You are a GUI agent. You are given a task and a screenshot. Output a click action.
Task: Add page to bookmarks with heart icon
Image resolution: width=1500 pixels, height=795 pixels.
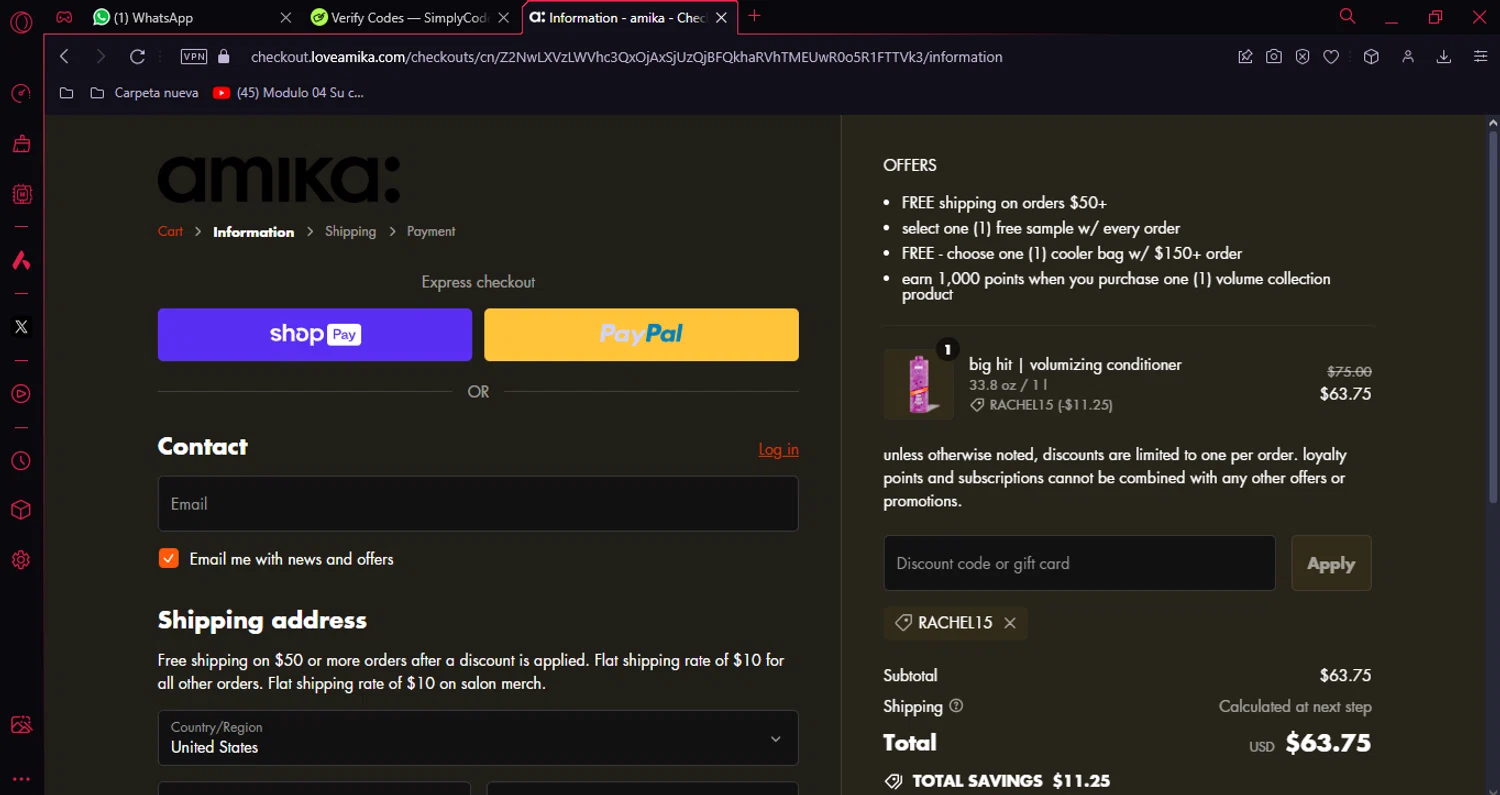click(1331, 57)
